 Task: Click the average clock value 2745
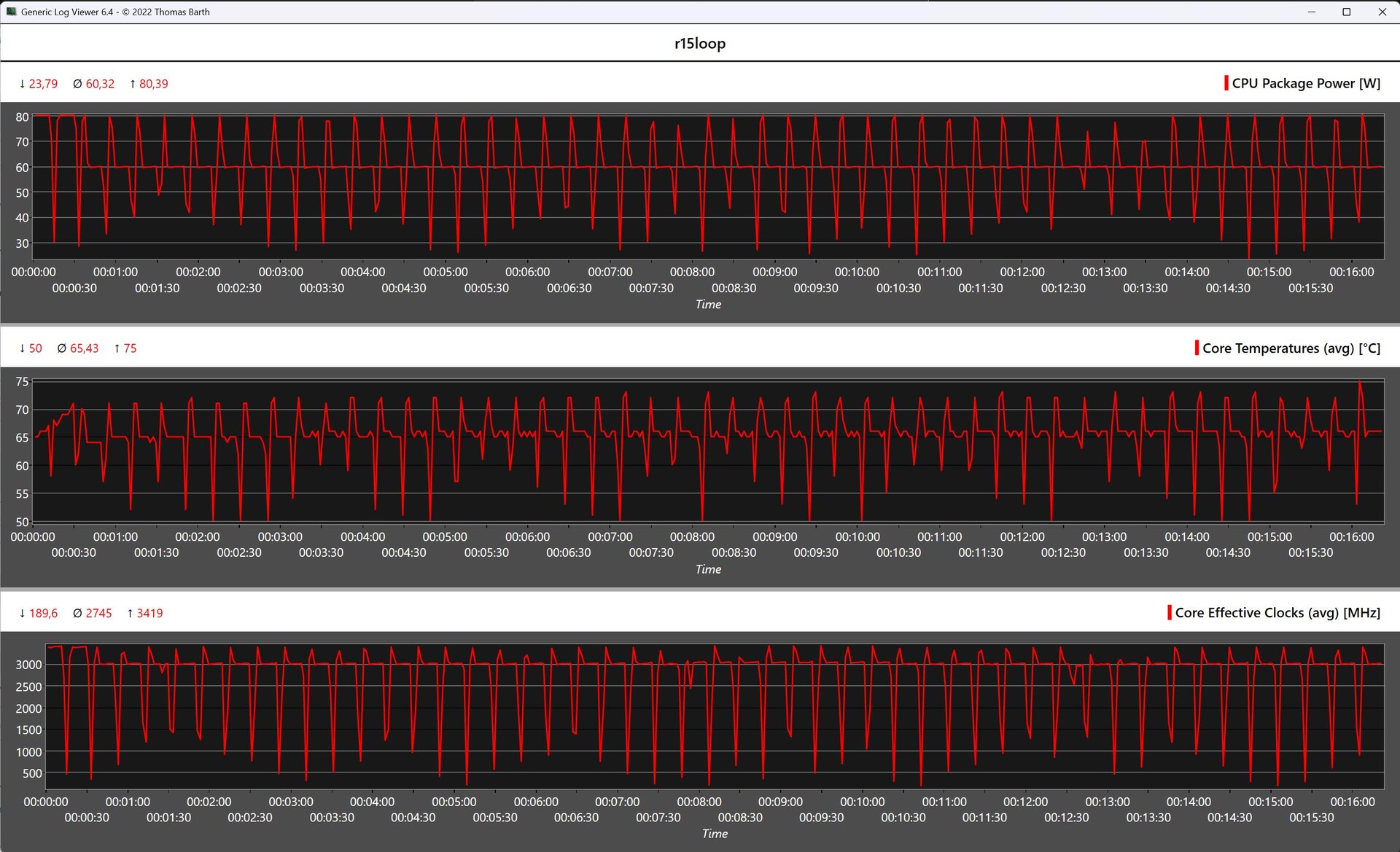tap(98, 613)
